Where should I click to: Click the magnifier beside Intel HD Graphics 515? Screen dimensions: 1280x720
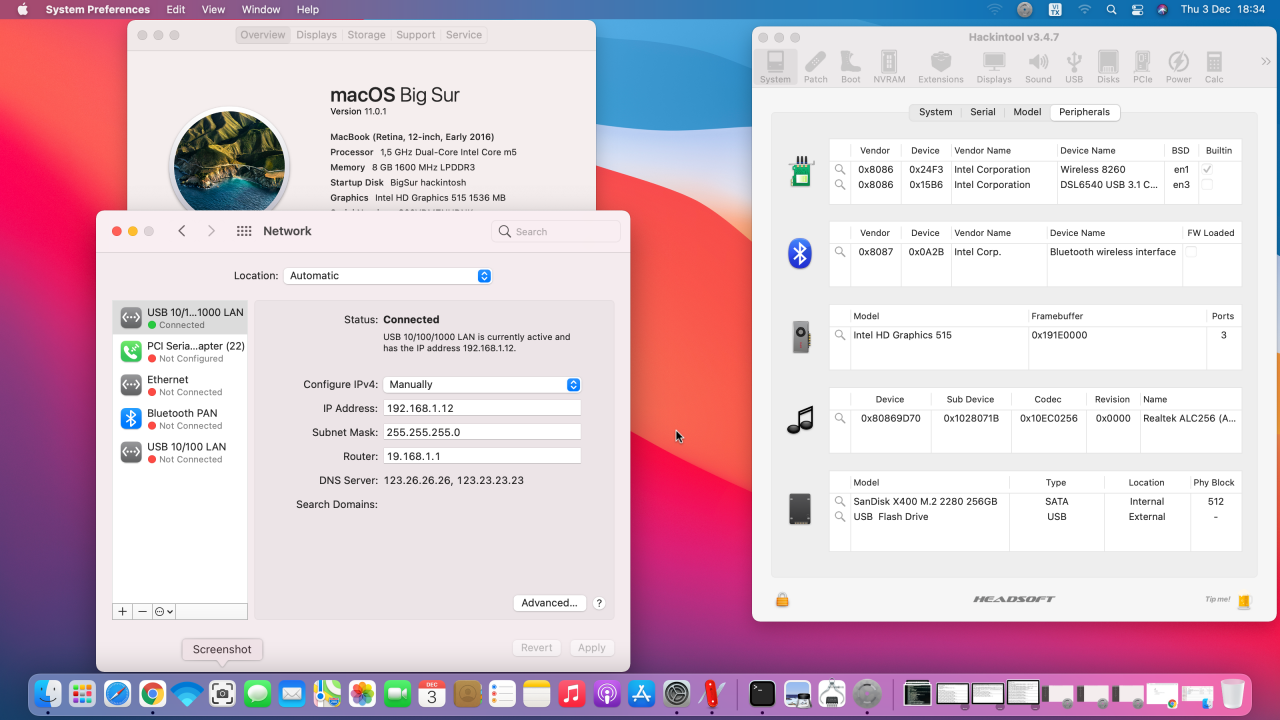tap(840, 335)
